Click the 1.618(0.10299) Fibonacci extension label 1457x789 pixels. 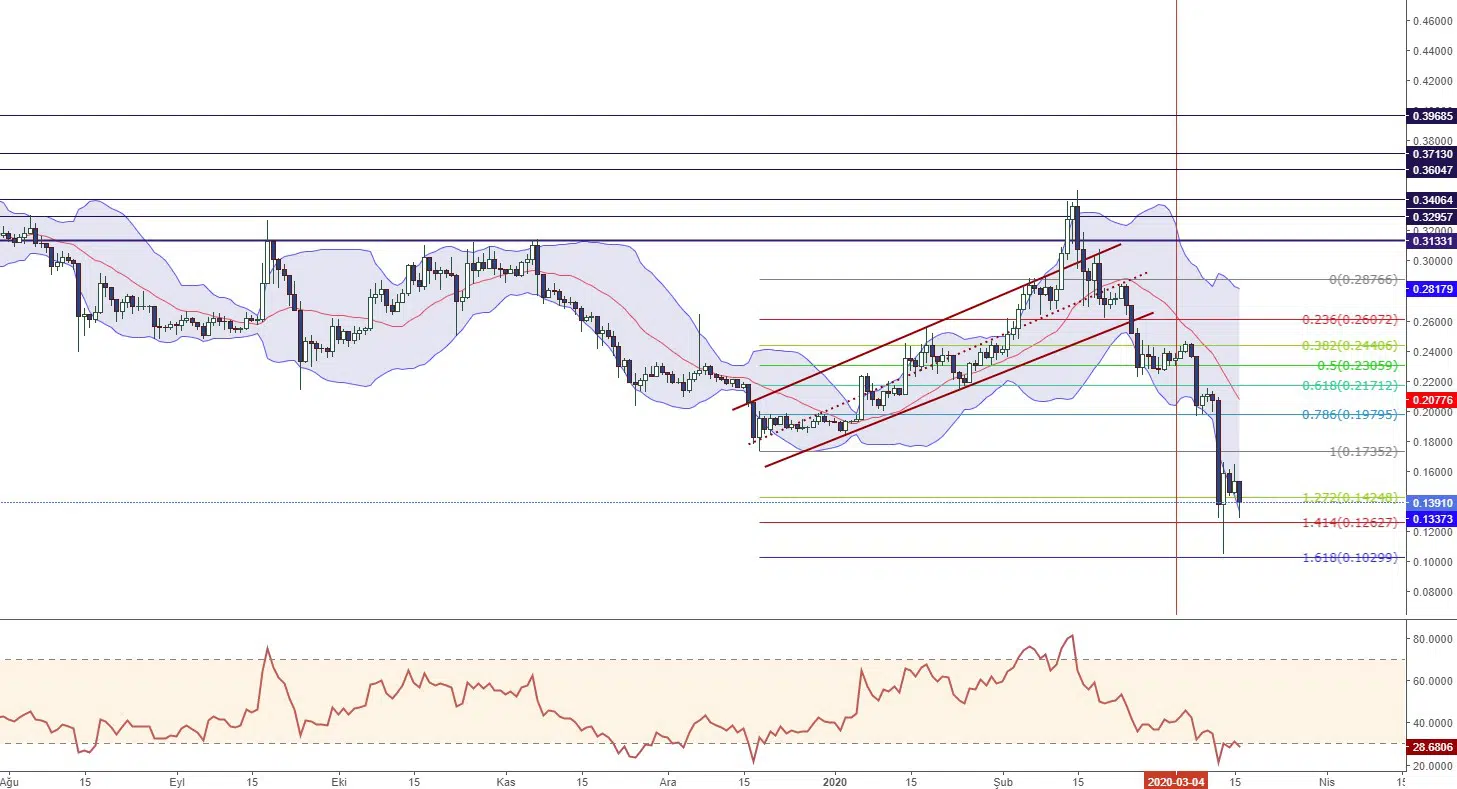point(1349,557)
